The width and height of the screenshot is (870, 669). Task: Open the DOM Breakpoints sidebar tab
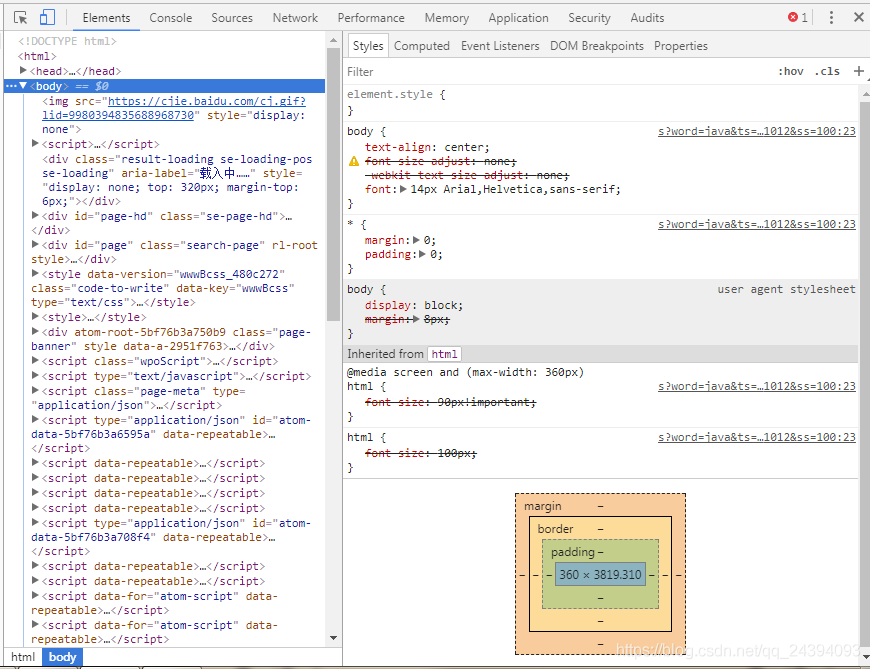[596, 46]
